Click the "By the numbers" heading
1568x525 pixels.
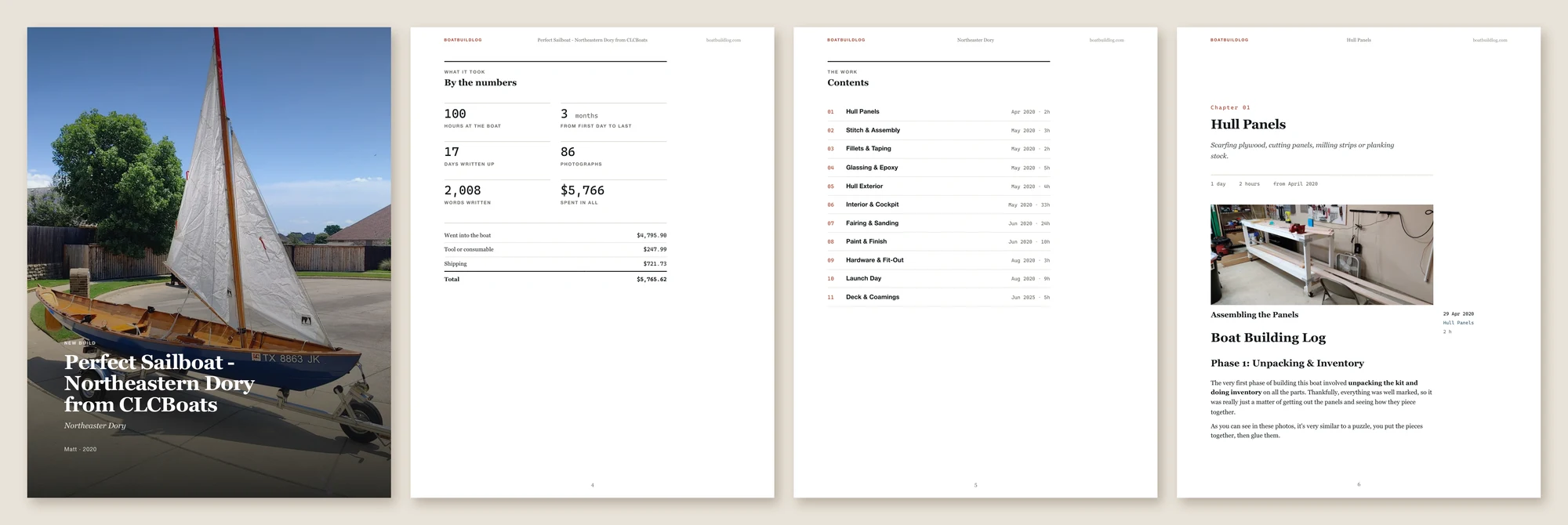[x=481, y=82]
